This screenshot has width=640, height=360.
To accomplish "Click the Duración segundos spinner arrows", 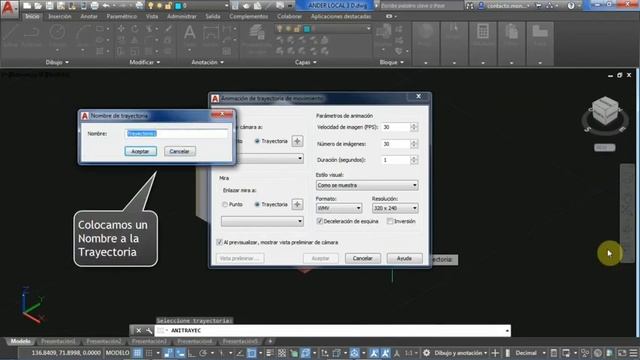I will [x=414, y=160].
